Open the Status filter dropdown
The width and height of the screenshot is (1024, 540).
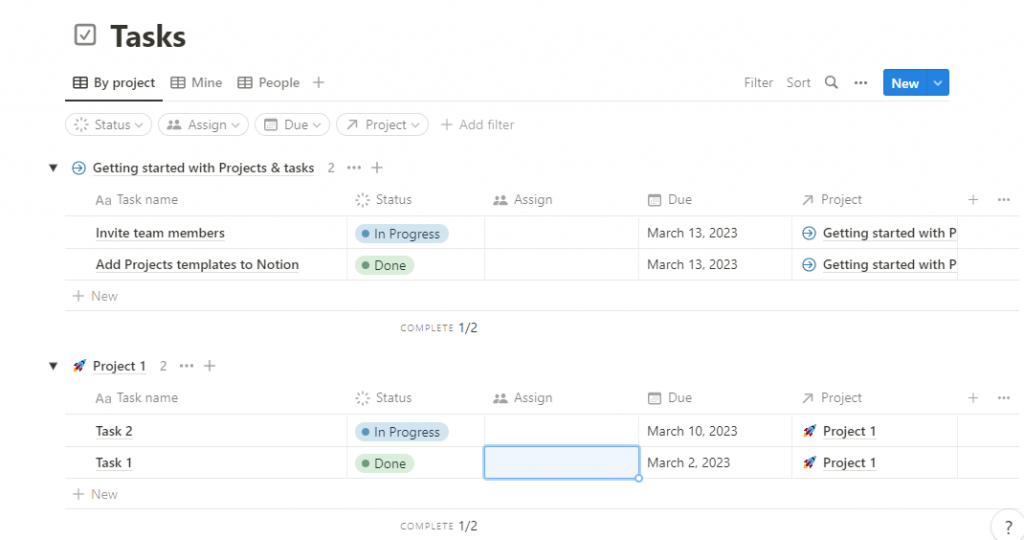tap(108, 125)
